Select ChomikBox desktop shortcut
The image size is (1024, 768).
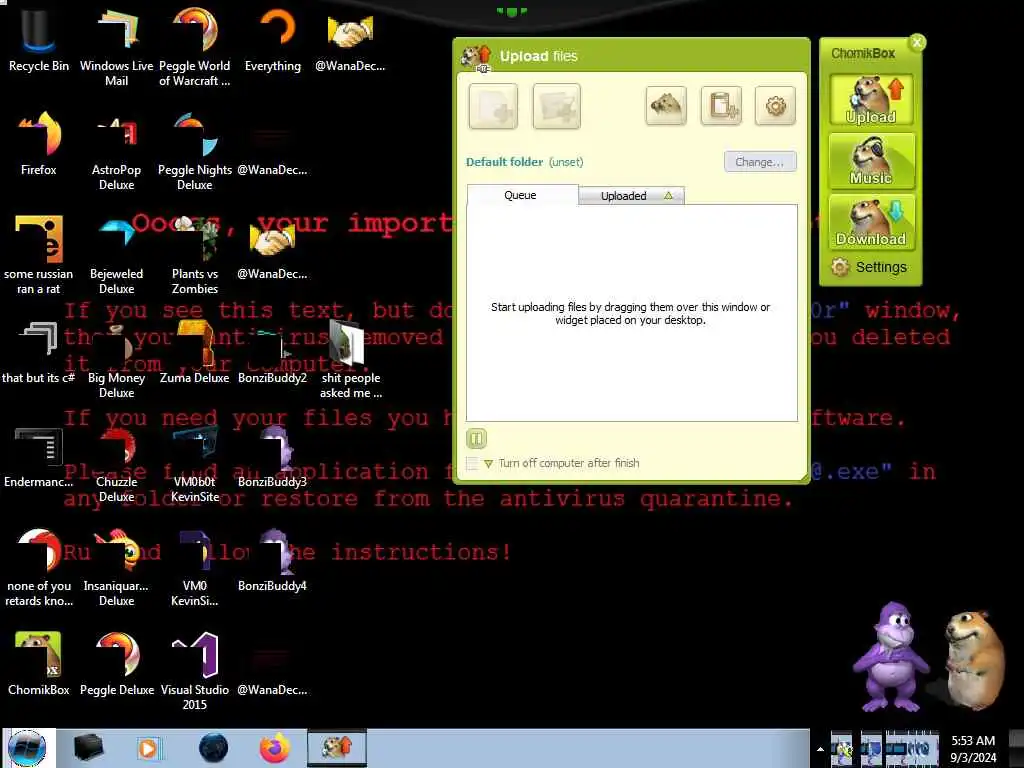tap(39, 664)
